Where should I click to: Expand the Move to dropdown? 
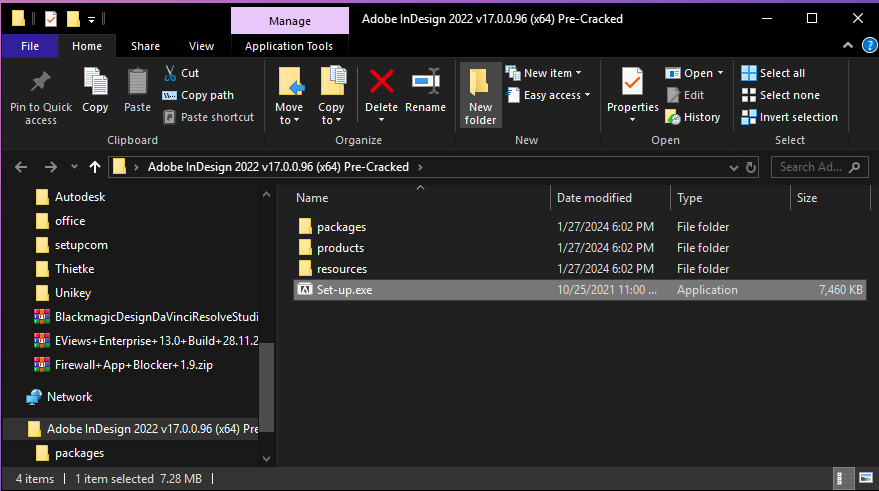(x=289, y=120)
